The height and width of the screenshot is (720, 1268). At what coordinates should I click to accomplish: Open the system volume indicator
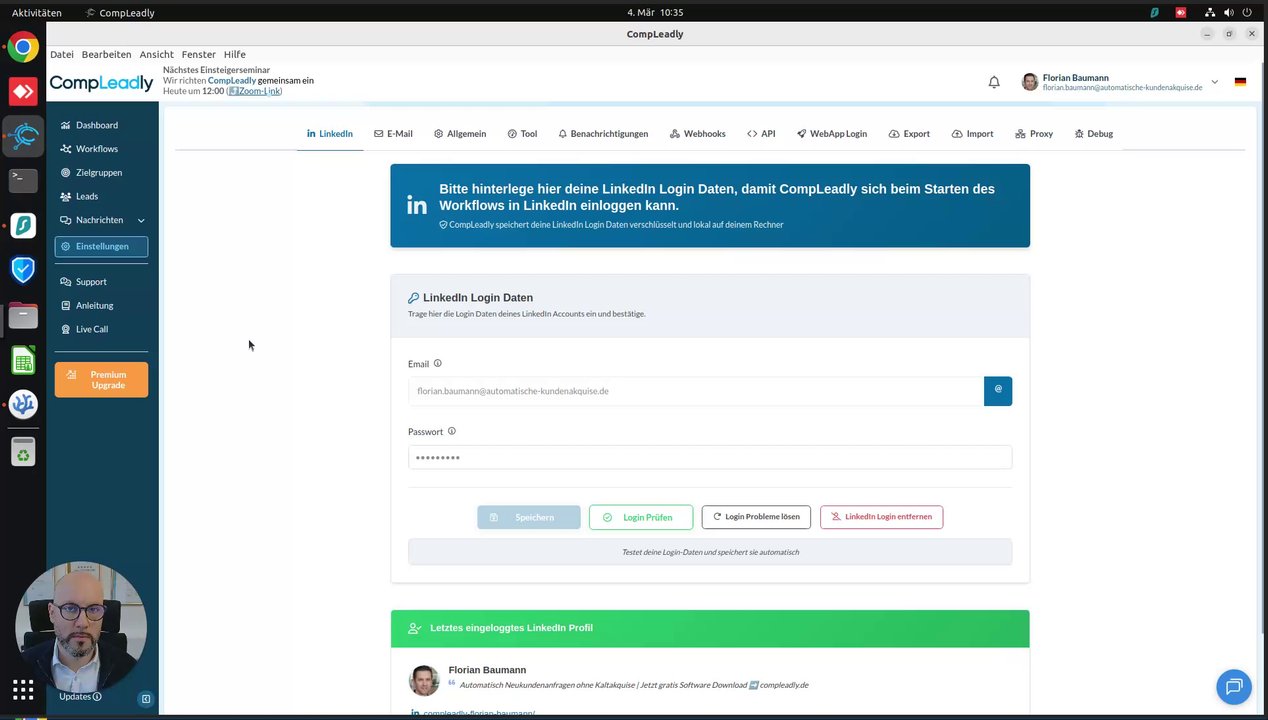1230,13
